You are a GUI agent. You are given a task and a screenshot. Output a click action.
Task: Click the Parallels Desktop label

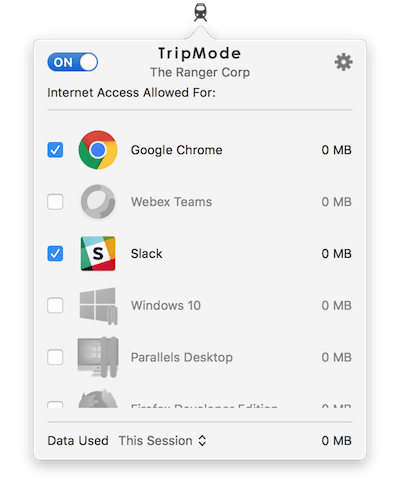(x=182, y=357)
